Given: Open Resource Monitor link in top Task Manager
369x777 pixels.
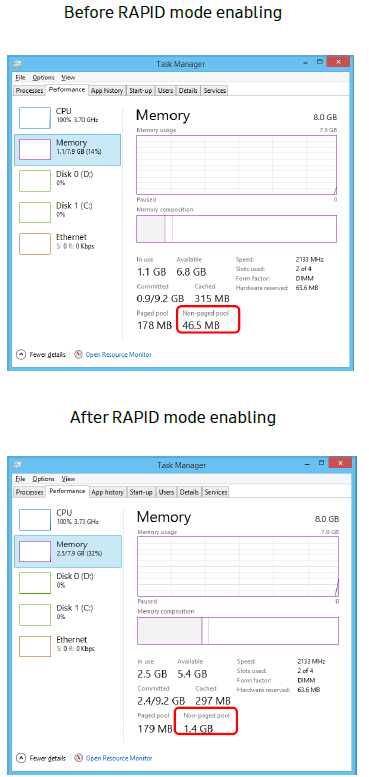Looking at the screenshot, I should point(113,354).
